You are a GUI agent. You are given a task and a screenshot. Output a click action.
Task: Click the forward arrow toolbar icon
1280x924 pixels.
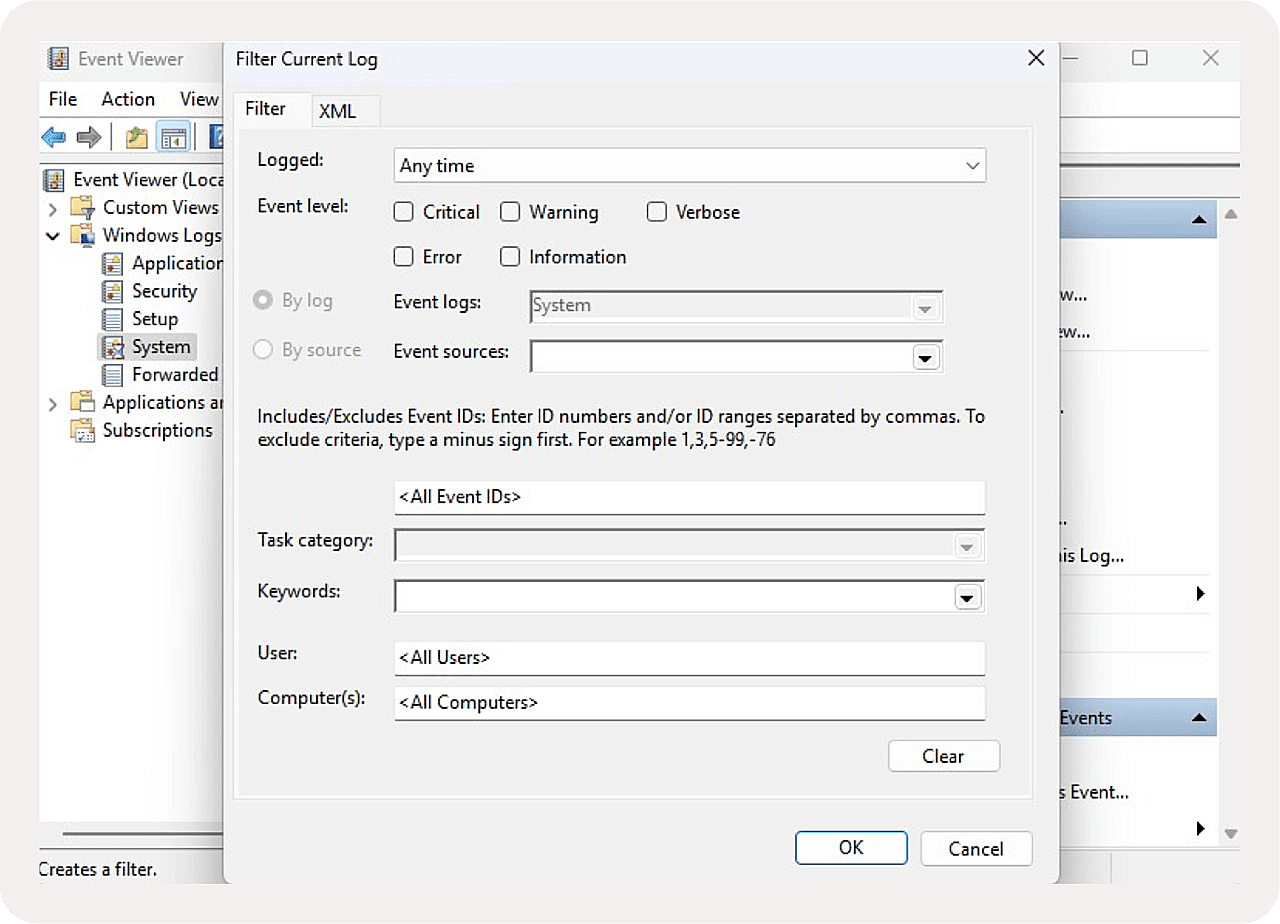89,137
